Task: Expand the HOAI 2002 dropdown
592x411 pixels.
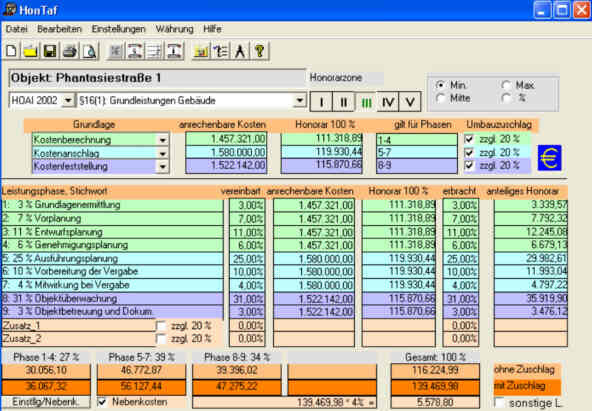Action: 68,101
